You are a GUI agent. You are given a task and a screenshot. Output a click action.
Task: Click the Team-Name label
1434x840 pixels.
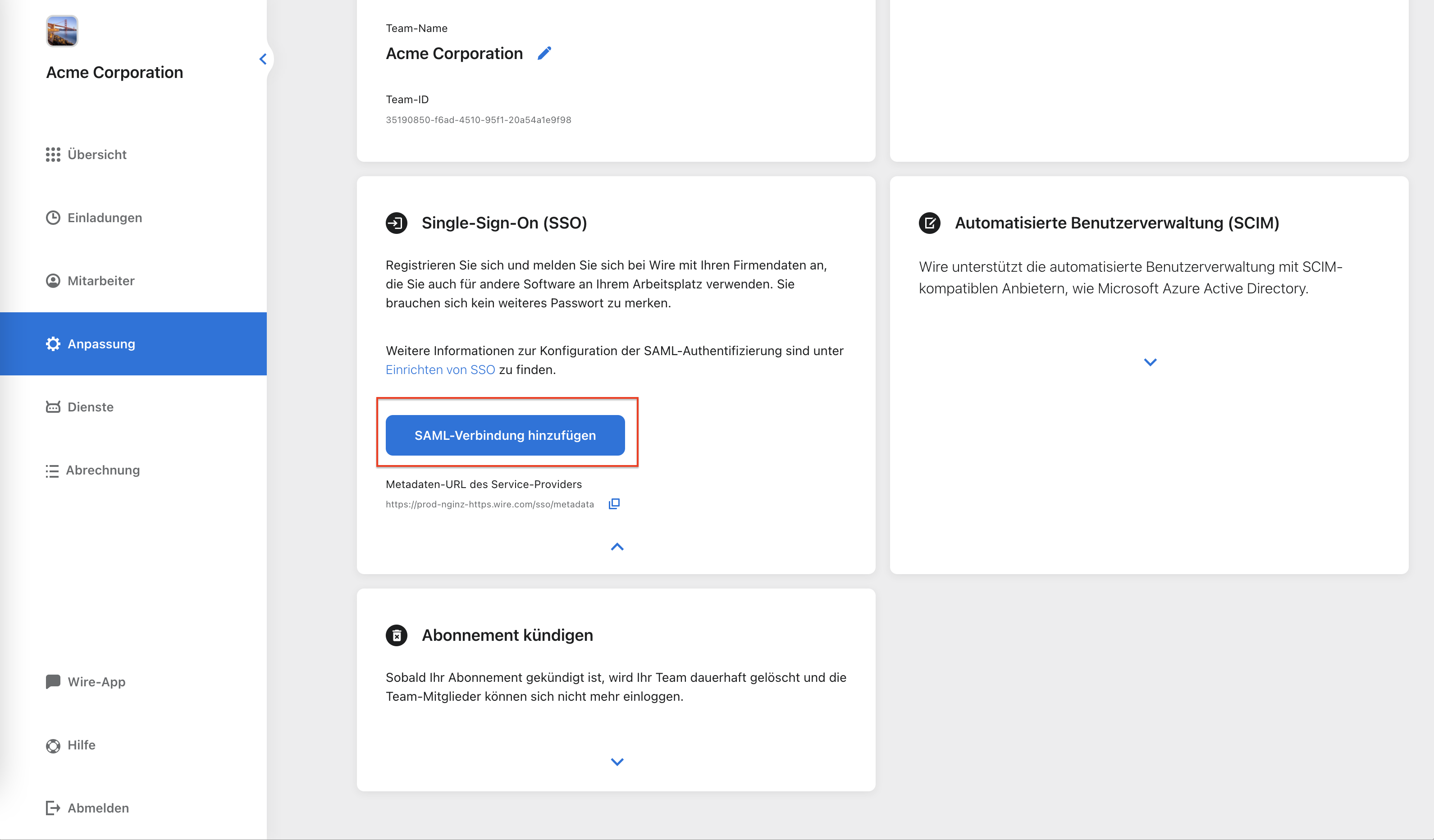[x=416, y=28]
